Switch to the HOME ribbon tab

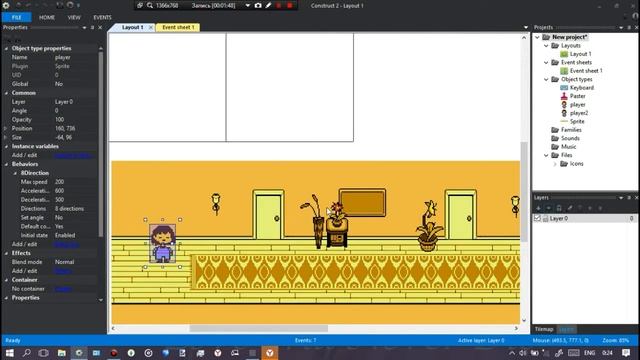(x=47, y=18)
